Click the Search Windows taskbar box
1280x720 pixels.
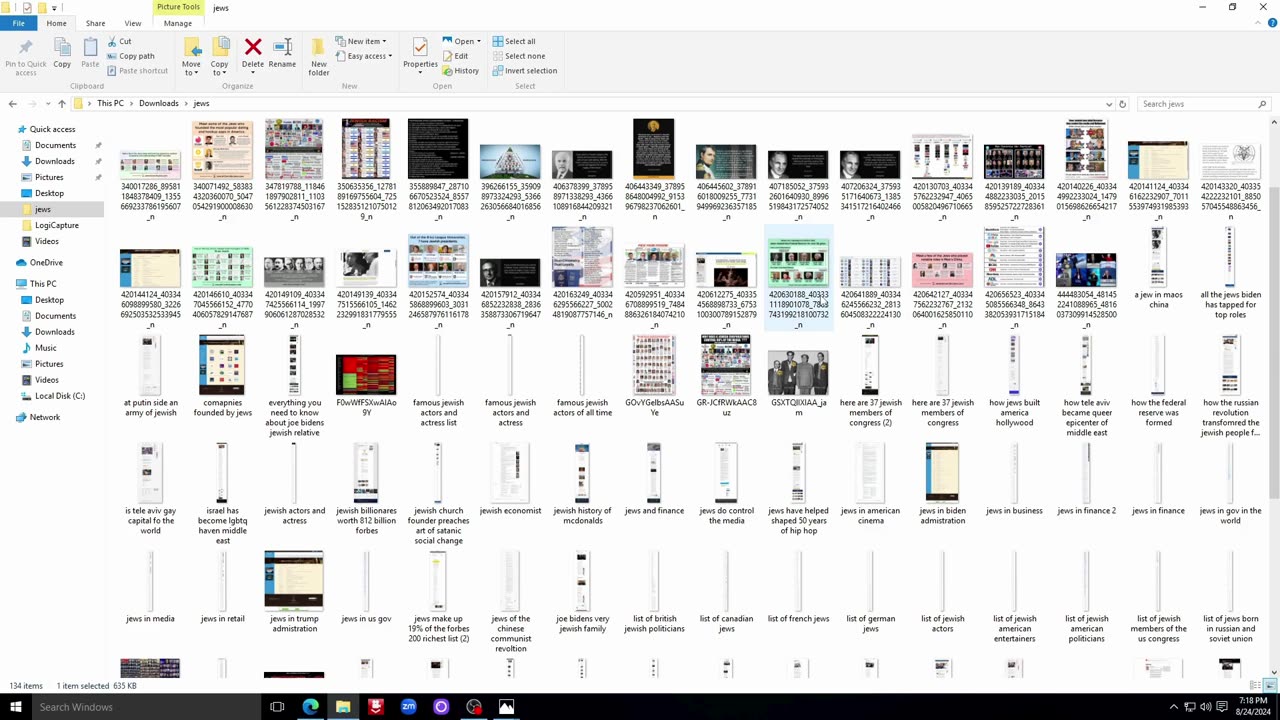(146, 707)
